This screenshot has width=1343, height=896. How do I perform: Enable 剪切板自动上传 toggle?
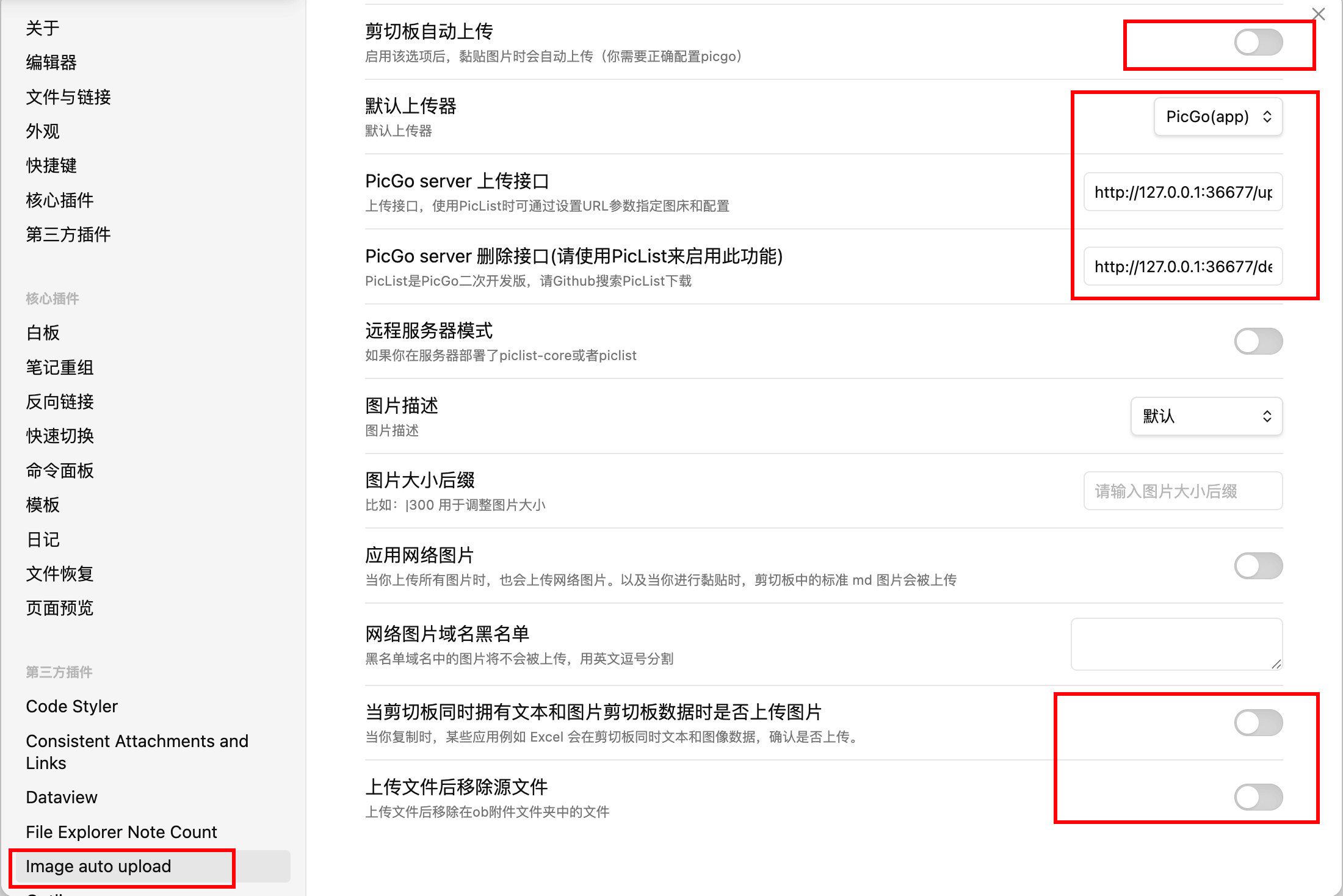coord(1258,43)
